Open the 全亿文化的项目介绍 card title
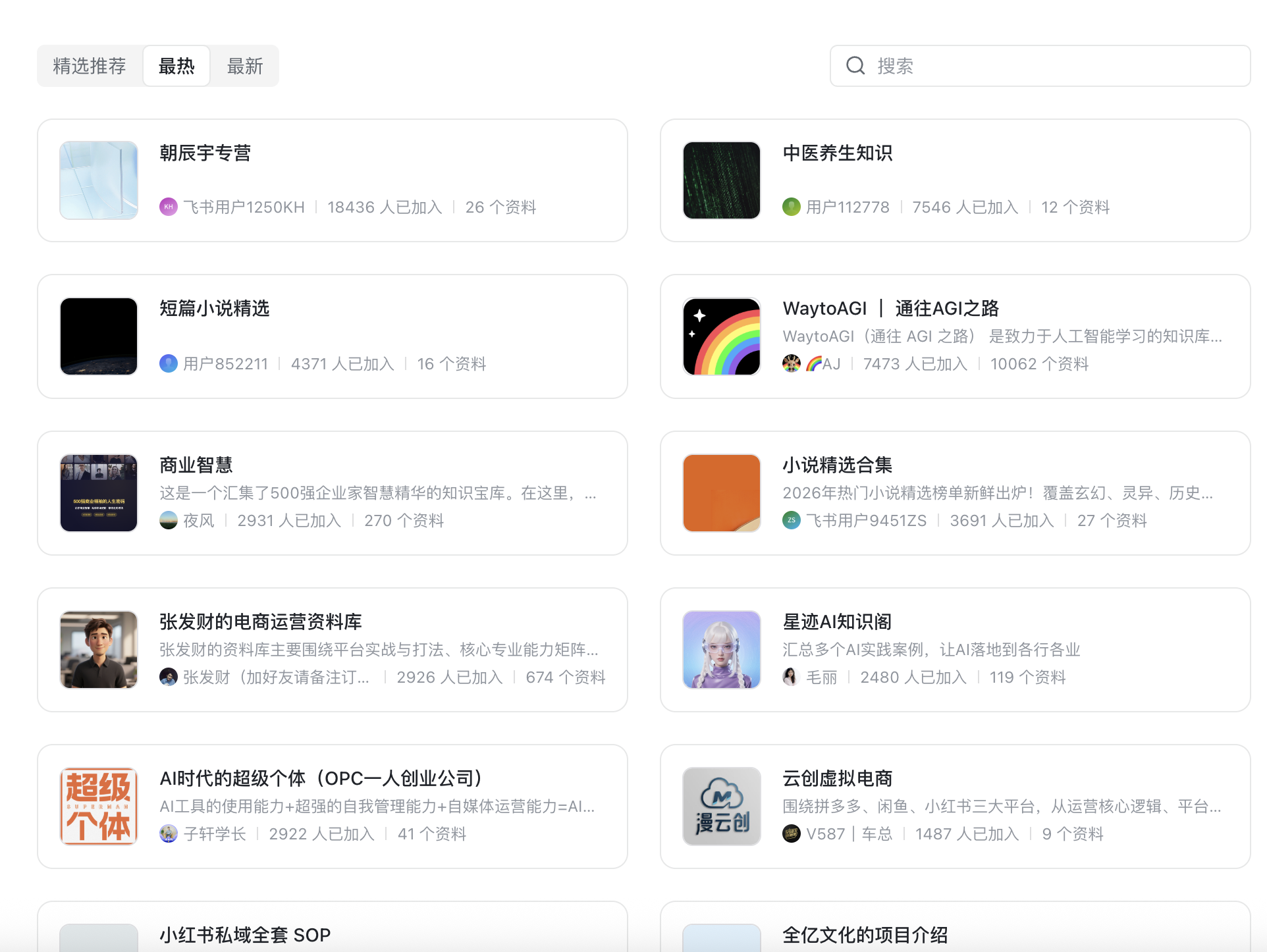 click(865, 935)
